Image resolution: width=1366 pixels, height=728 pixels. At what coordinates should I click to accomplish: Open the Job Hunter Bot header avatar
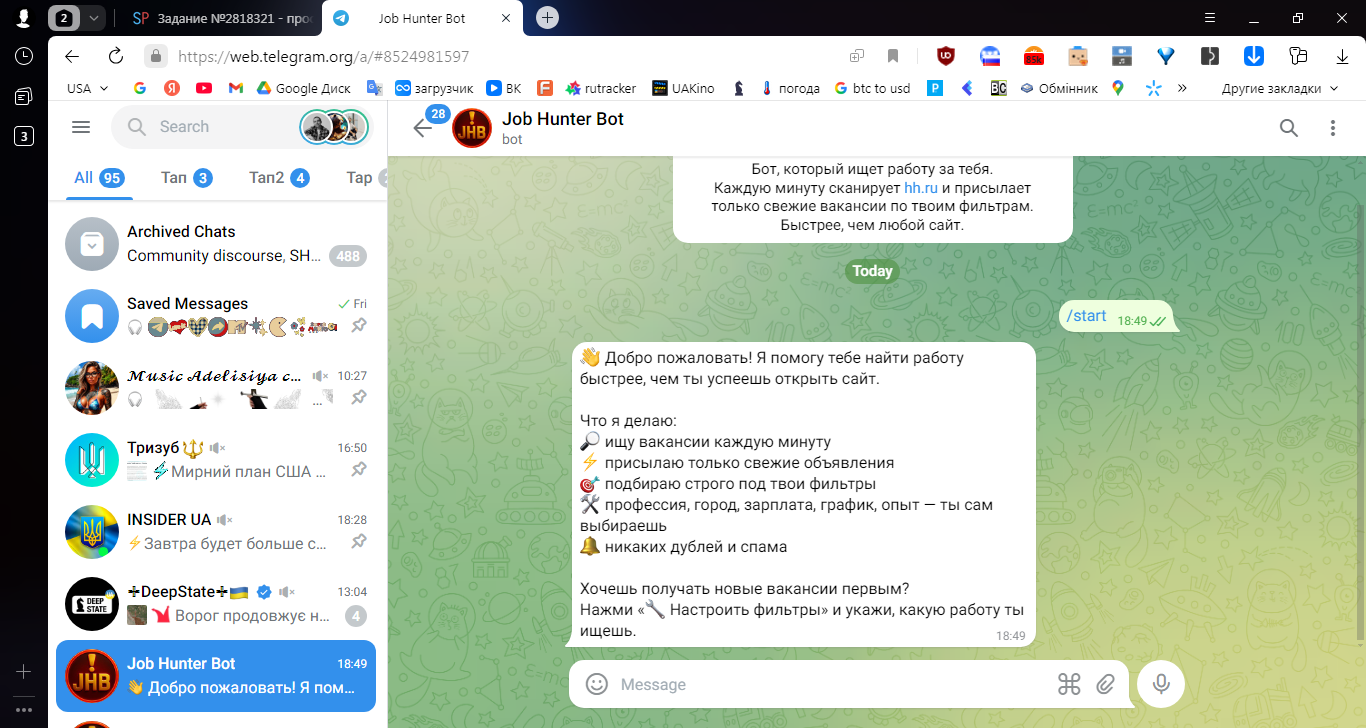pyautogui.click(x=472, y=128)
